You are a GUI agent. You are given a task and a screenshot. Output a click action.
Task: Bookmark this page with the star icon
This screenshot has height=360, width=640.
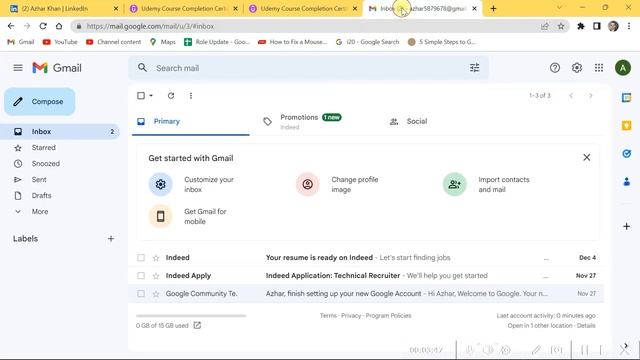coord(561,26)
